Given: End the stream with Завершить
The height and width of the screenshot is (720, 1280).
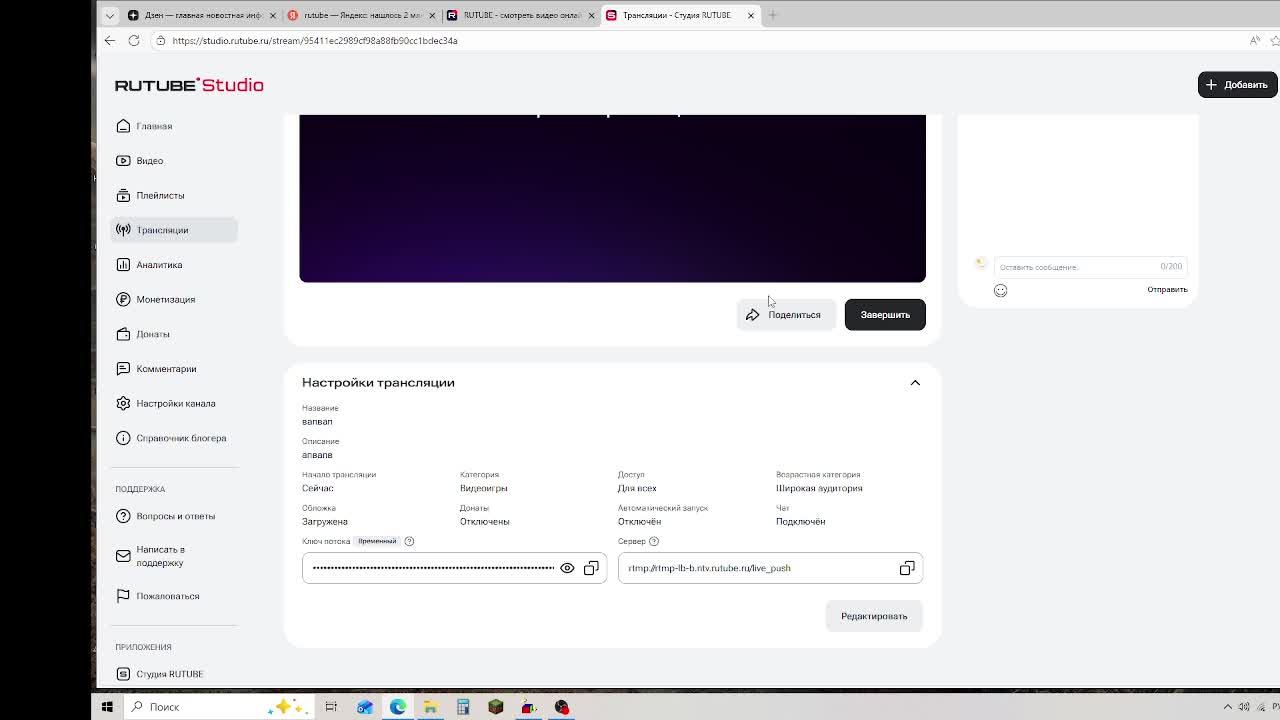Looking at the screenshot, I should pos(885,315).
